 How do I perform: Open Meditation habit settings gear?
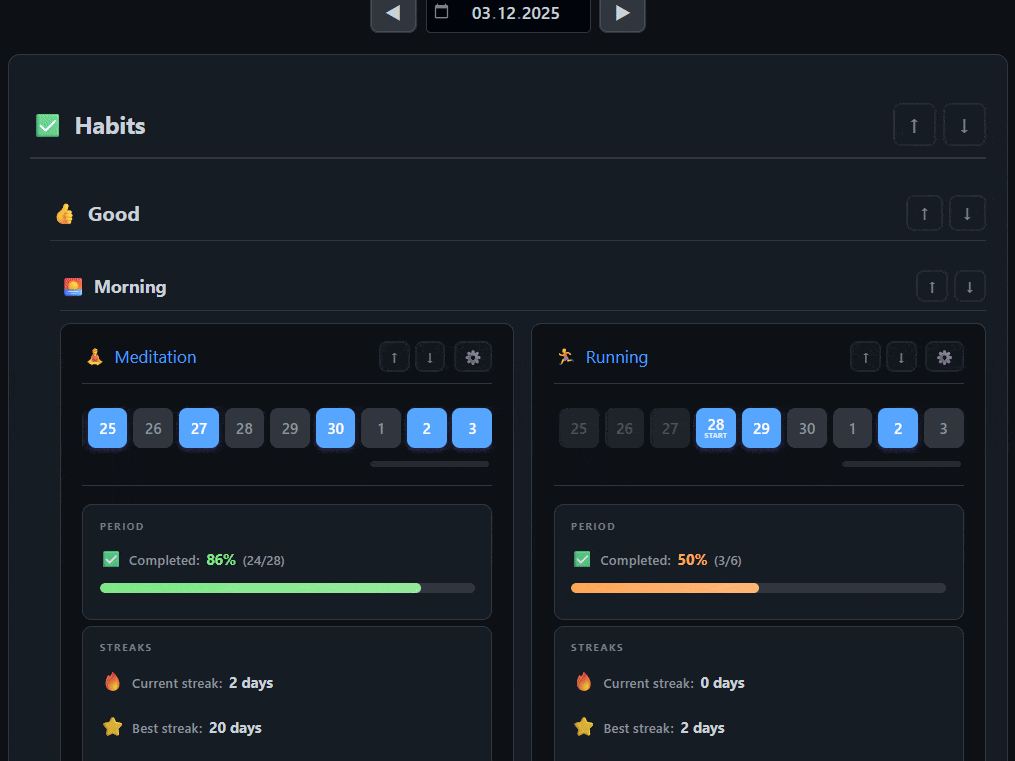click(x=473, y=357)
